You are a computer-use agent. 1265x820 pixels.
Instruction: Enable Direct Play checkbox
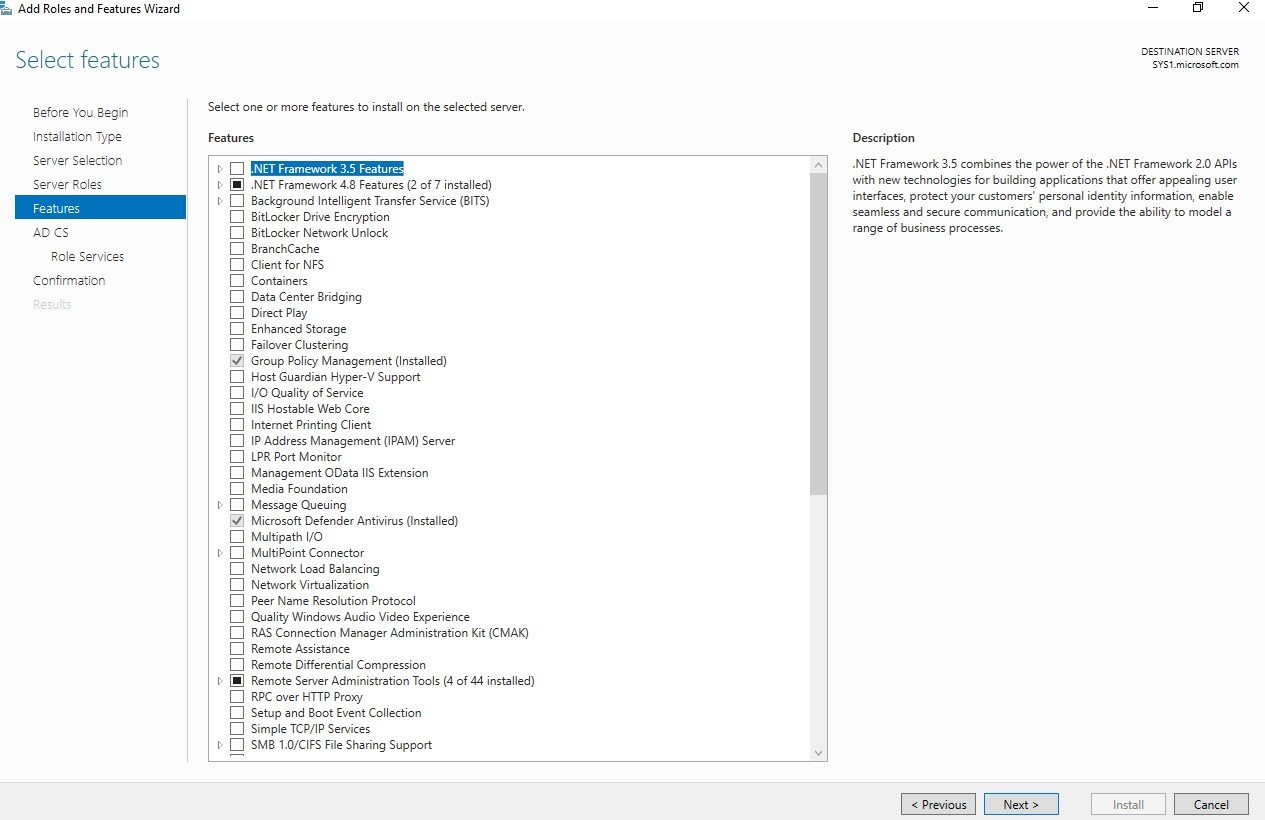237,313
